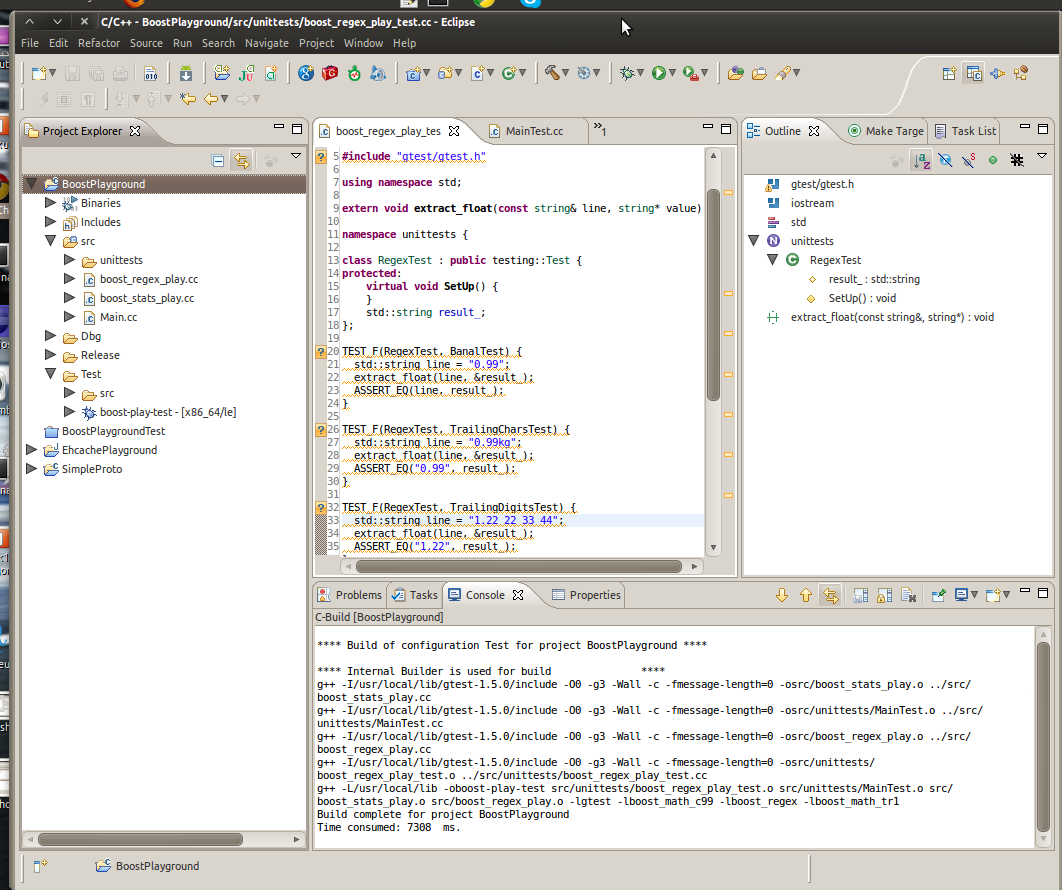
Task: Open boost_stats_play.cc in Project Explorer
Action: coord(147,298)
